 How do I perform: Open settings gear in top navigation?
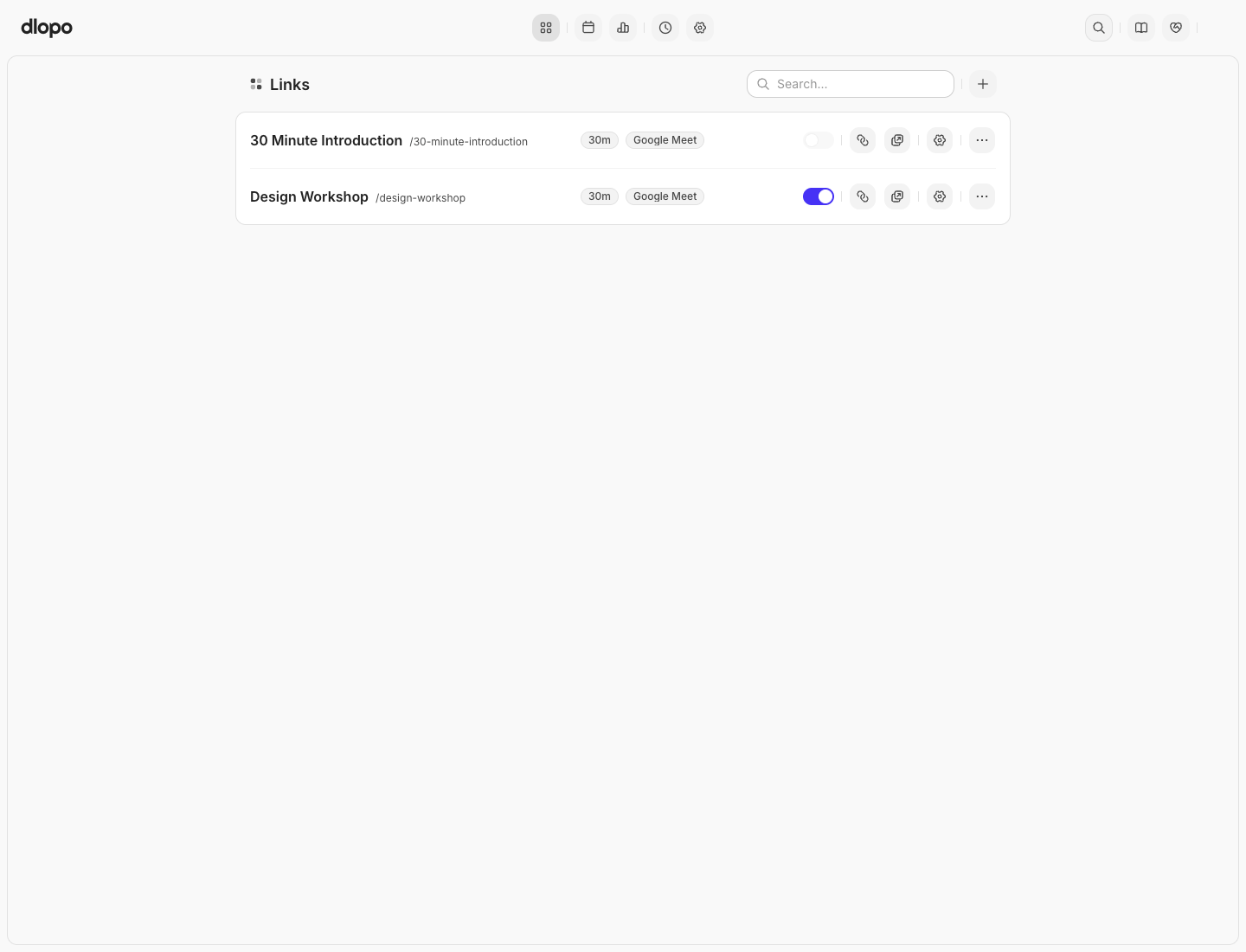click(x=700, y=28)
